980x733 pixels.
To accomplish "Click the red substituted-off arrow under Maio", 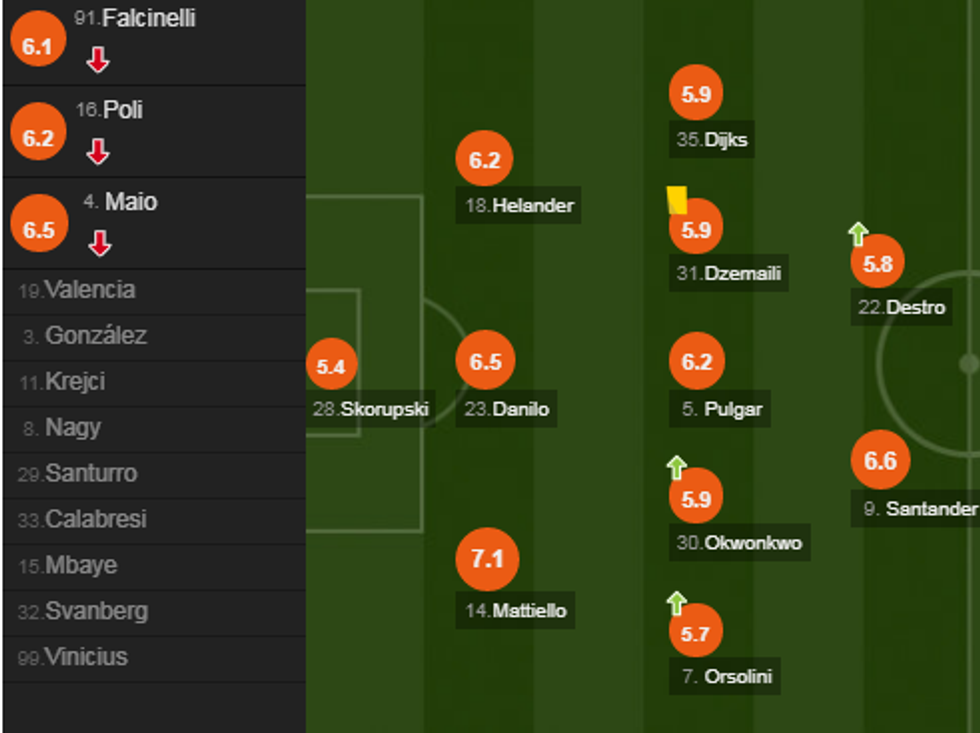I will [x=99, y=243].
